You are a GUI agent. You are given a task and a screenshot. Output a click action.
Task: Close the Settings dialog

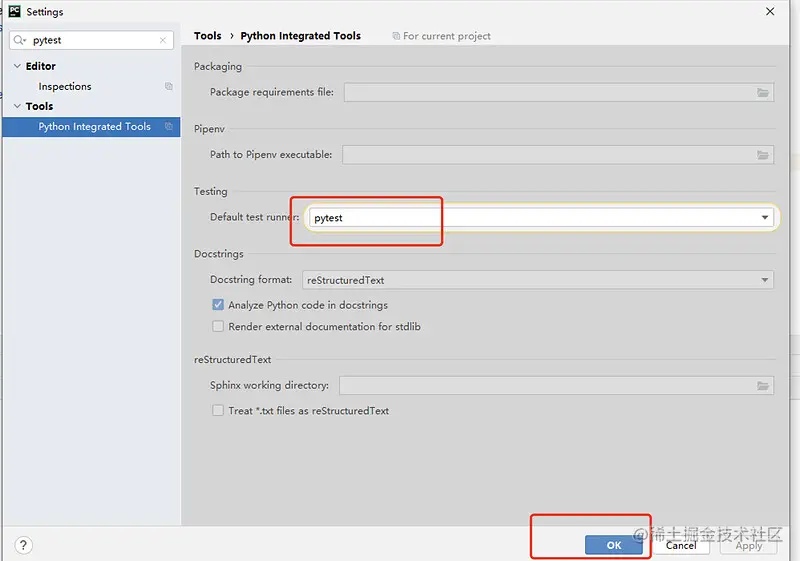(770, 11)
